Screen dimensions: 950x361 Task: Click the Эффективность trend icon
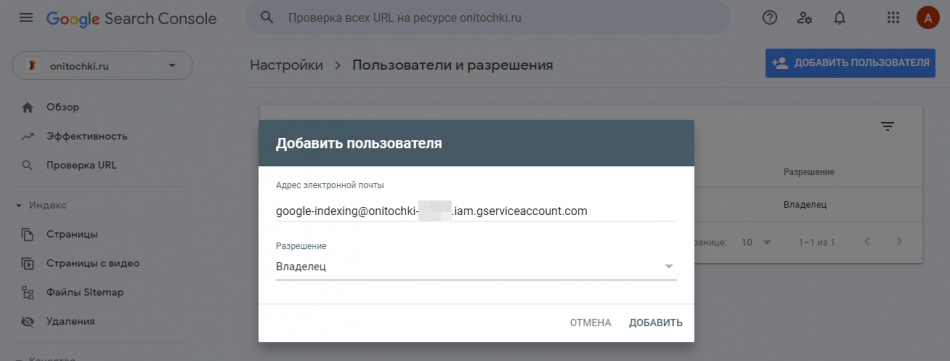click(x=27, y=136)
